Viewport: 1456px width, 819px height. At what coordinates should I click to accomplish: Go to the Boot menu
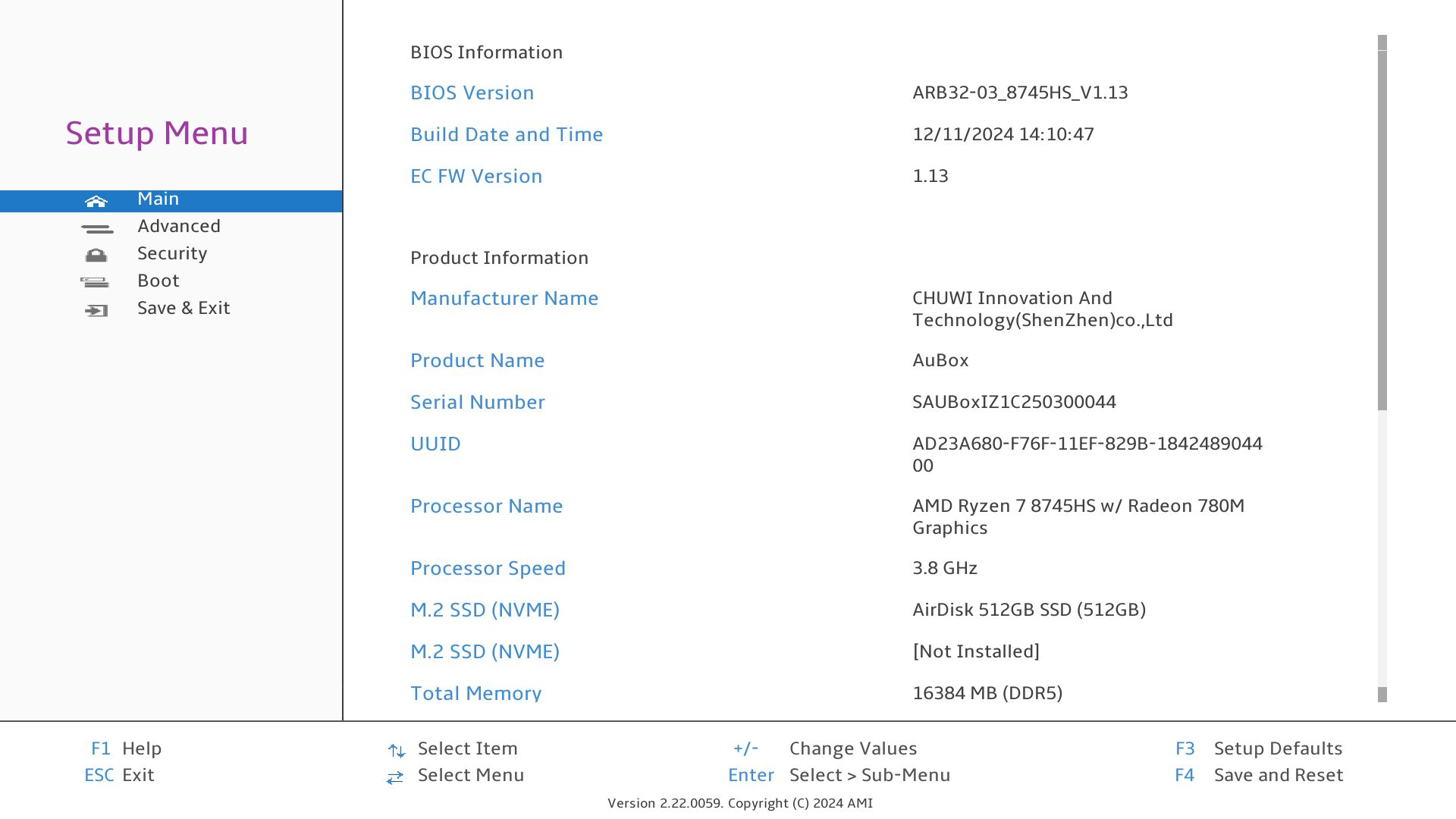click(x=158, y=281)
